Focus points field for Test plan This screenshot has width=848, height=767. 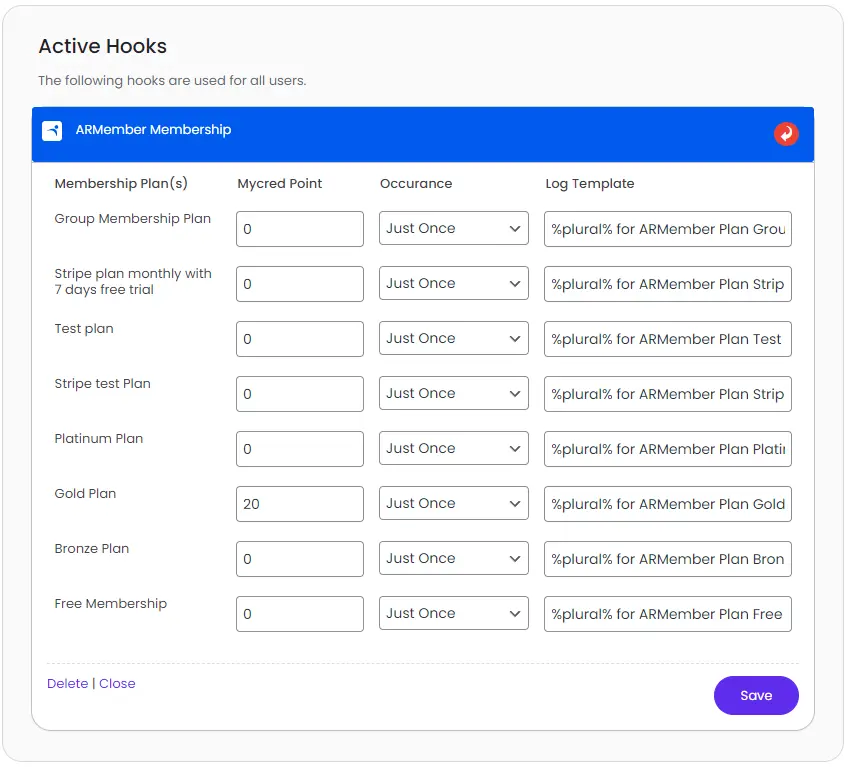pyautogui.click(x=300, y=339)
